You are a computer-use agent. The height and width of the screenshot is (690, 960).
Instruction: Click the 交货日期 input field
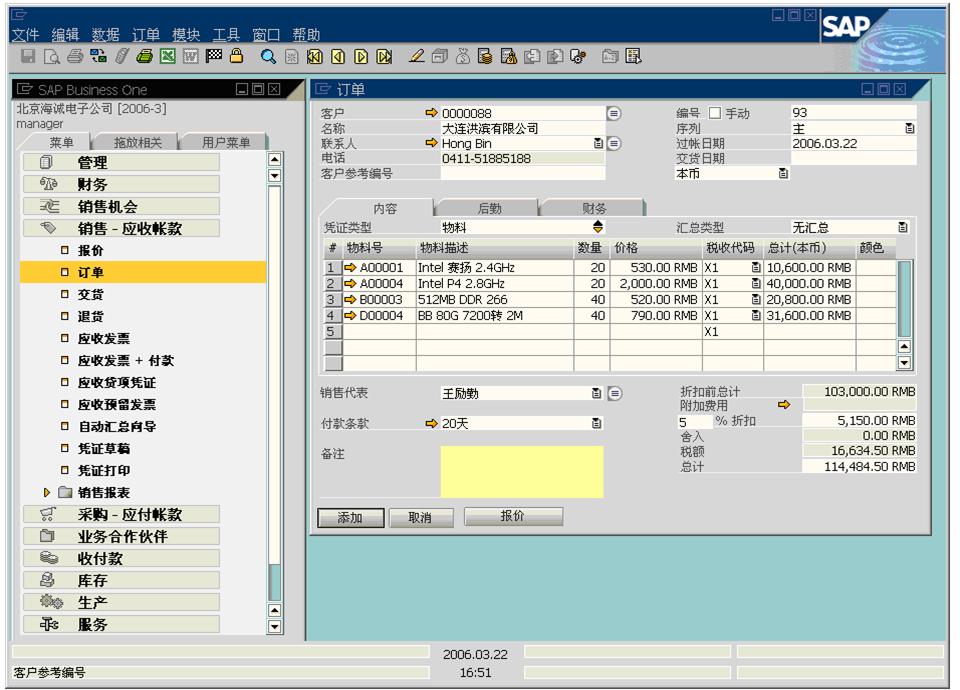[853, 158]
